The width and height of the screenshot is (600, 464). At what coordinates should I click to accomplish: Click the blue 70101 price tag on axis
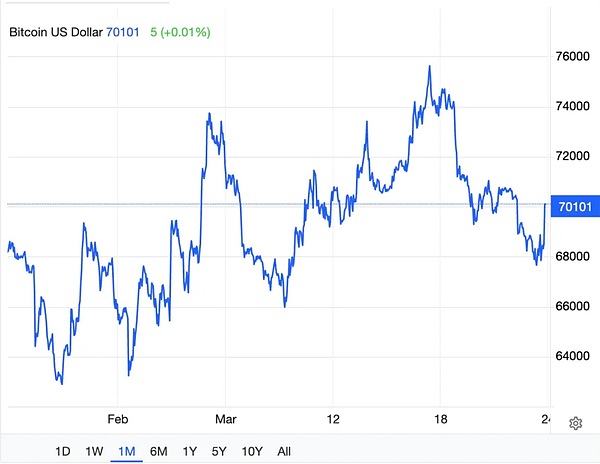573,207
